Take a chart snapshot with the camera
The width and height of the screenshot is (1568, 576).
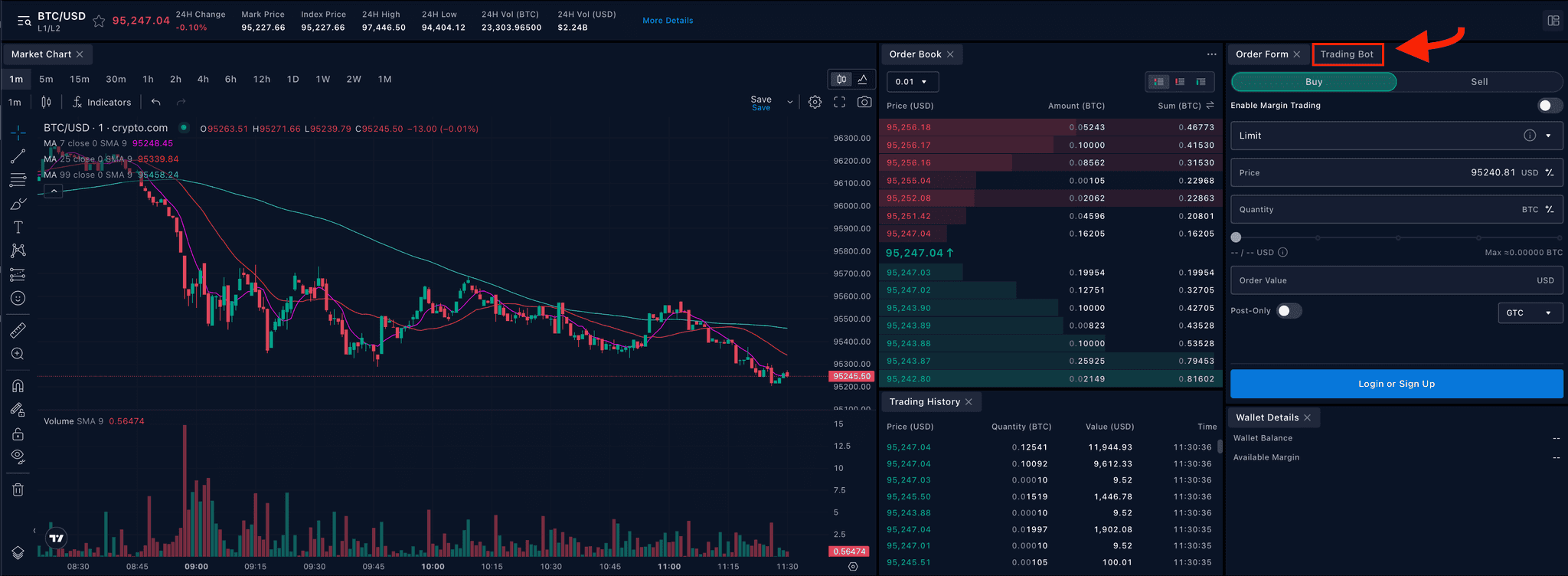(x=864, y=102)
